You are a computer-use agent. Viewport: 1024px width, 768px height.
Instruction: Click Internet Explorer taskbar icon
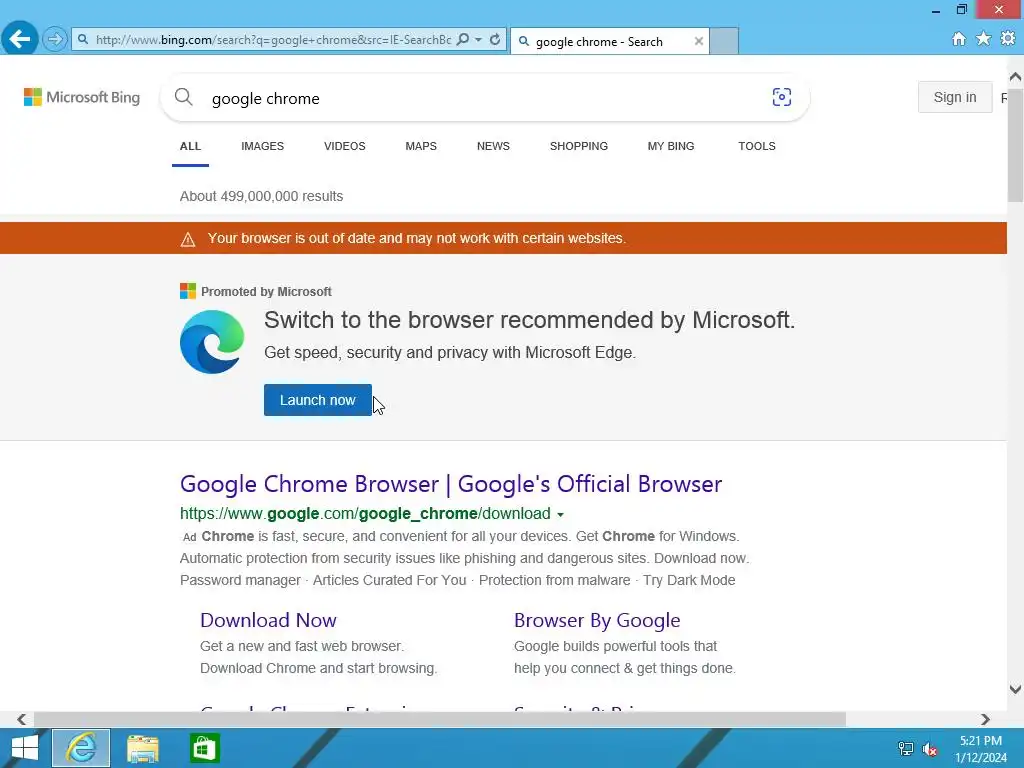pos(81,748)
